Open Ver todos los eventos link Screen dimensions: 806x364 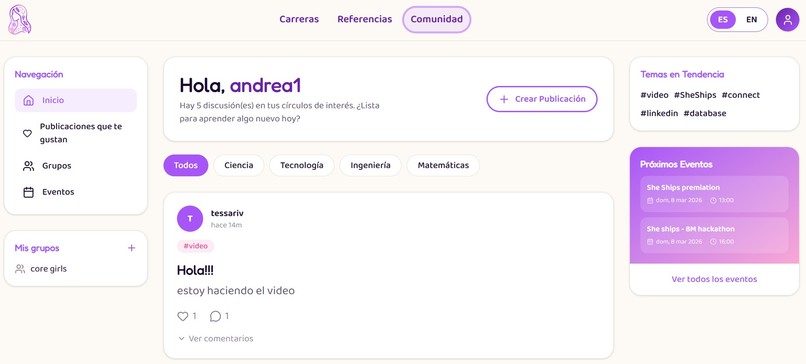714,279
